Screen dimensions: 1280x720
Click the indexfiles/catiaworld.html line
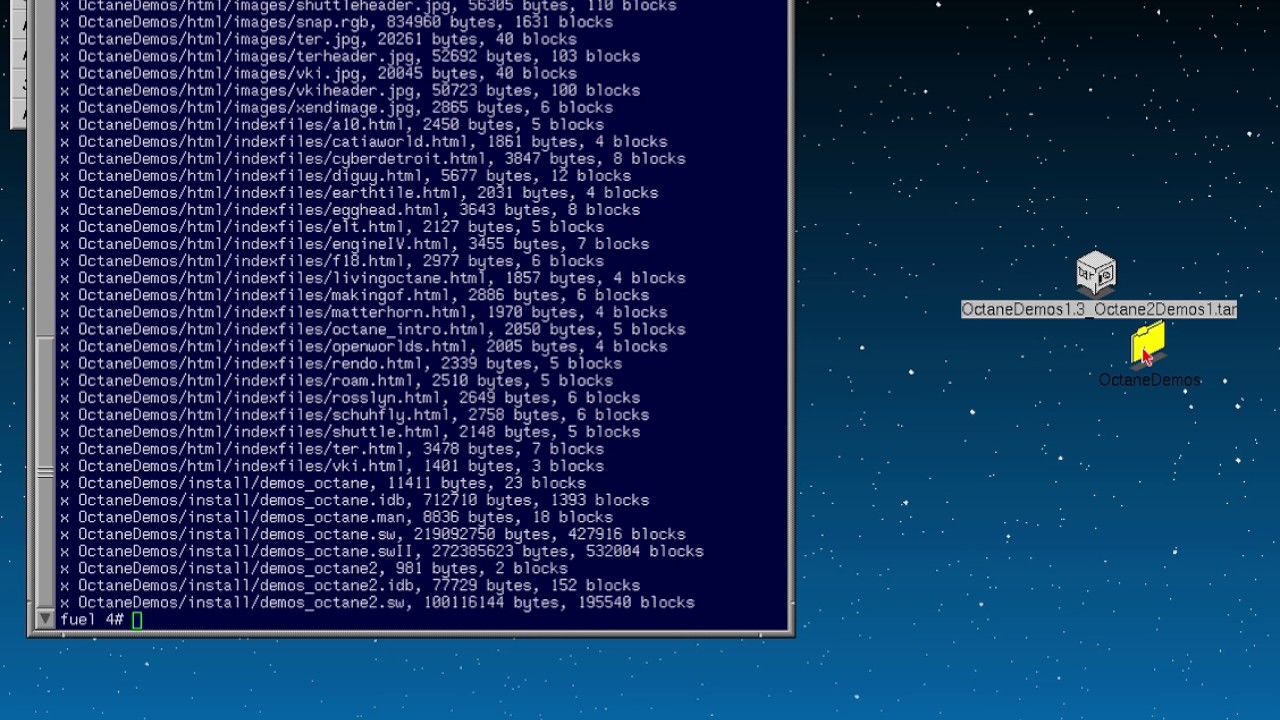tap(363, 144)
